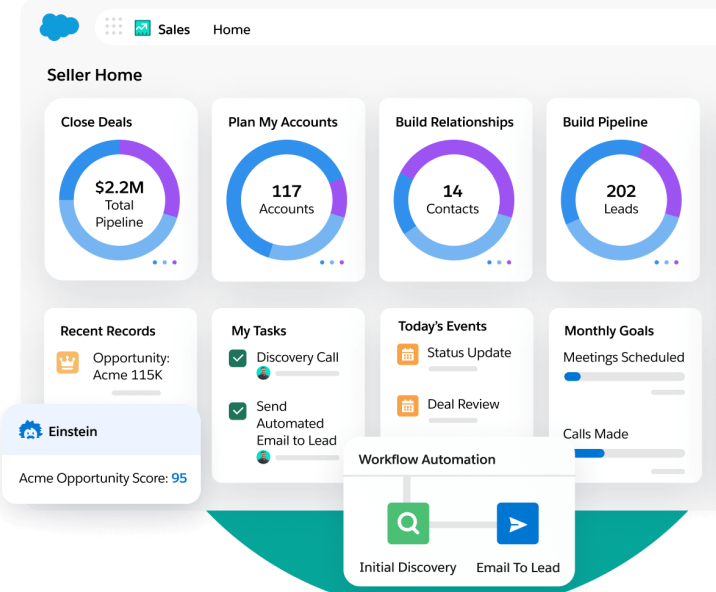Screen dimensions: 716x592
Task: Click purple legend dot in Build Pipeline
Action: pyautogui.click(x=676, y=262)
